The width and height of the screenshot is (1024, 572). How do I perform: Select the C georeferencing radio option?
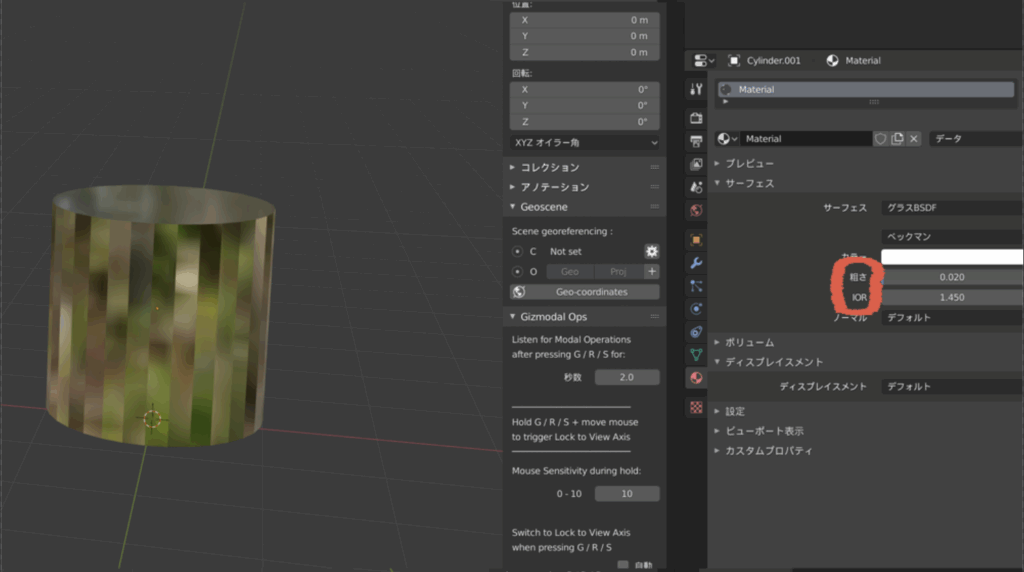pos(518,252)
